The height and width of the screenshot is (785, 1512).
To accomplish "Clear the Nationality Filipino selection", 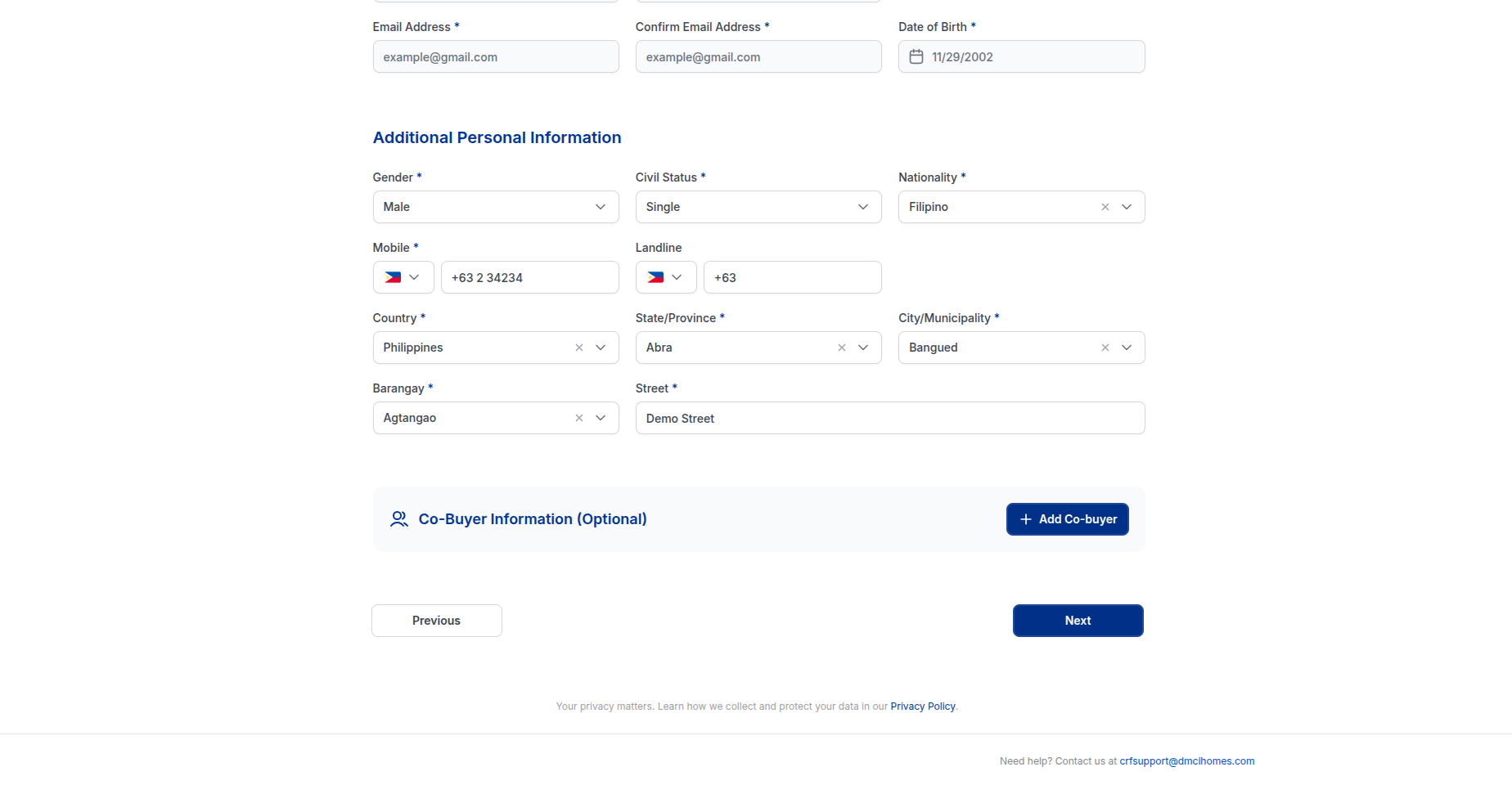I will [x=1105, y=207].
